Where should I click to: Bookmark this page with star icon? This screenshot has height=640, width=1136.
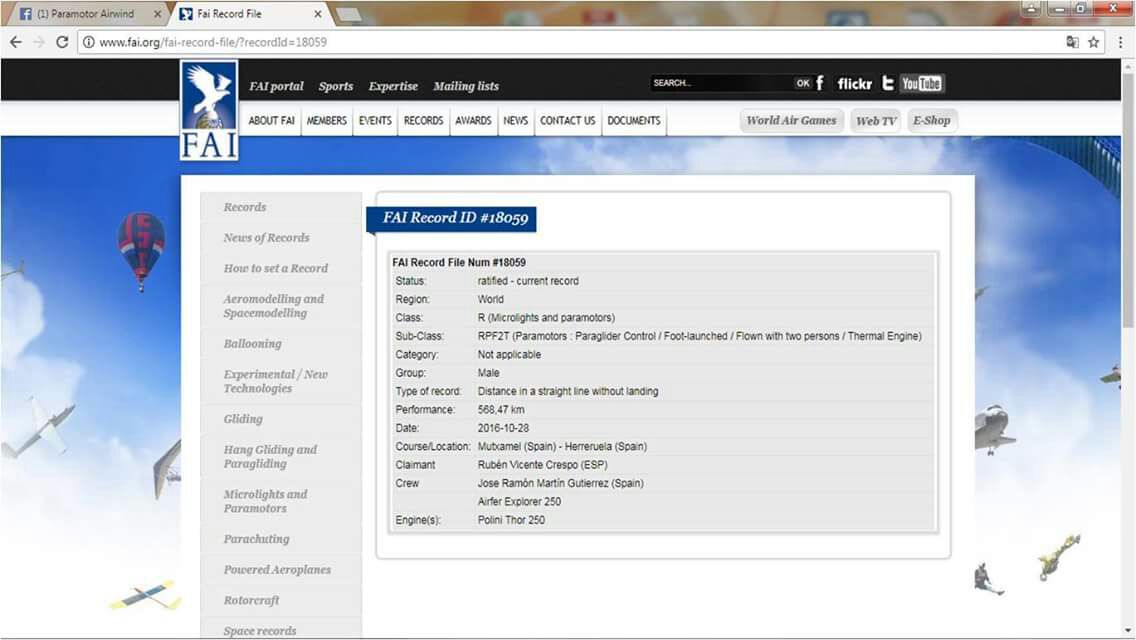tap(1094, 42)
